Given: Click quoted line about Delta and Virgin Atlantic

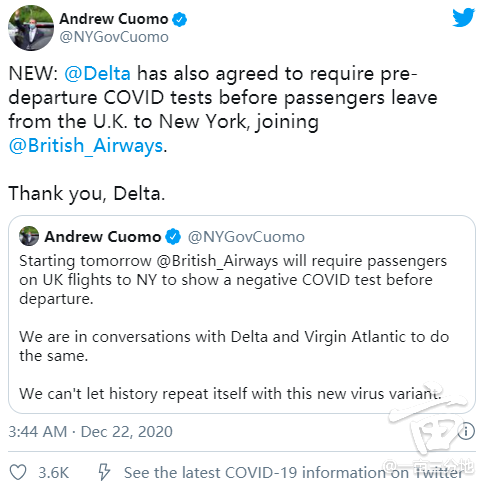Looking at the screenshot, I should point(234,346).
